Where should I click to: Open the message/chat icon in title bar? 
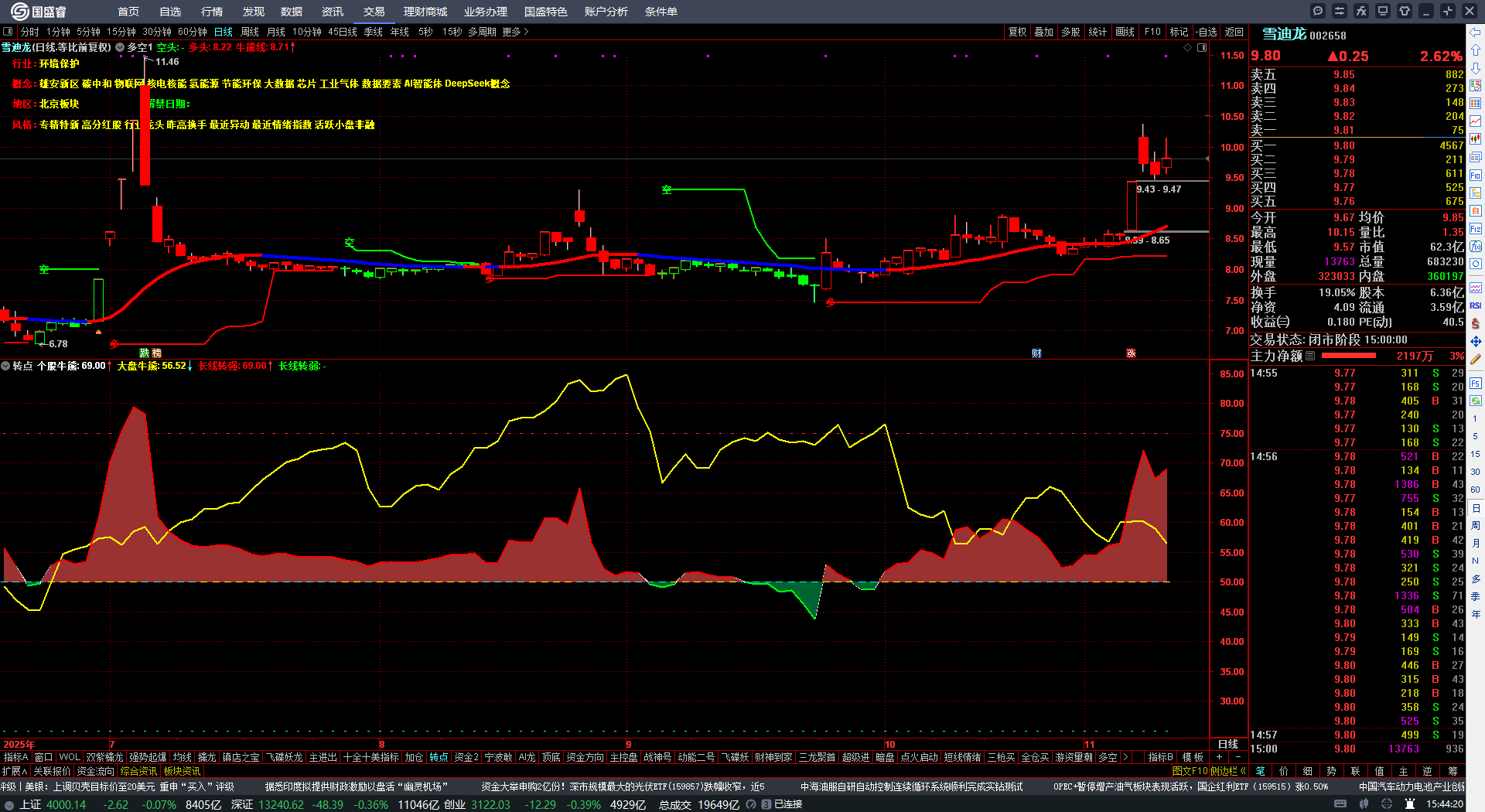coord(1318,11)
